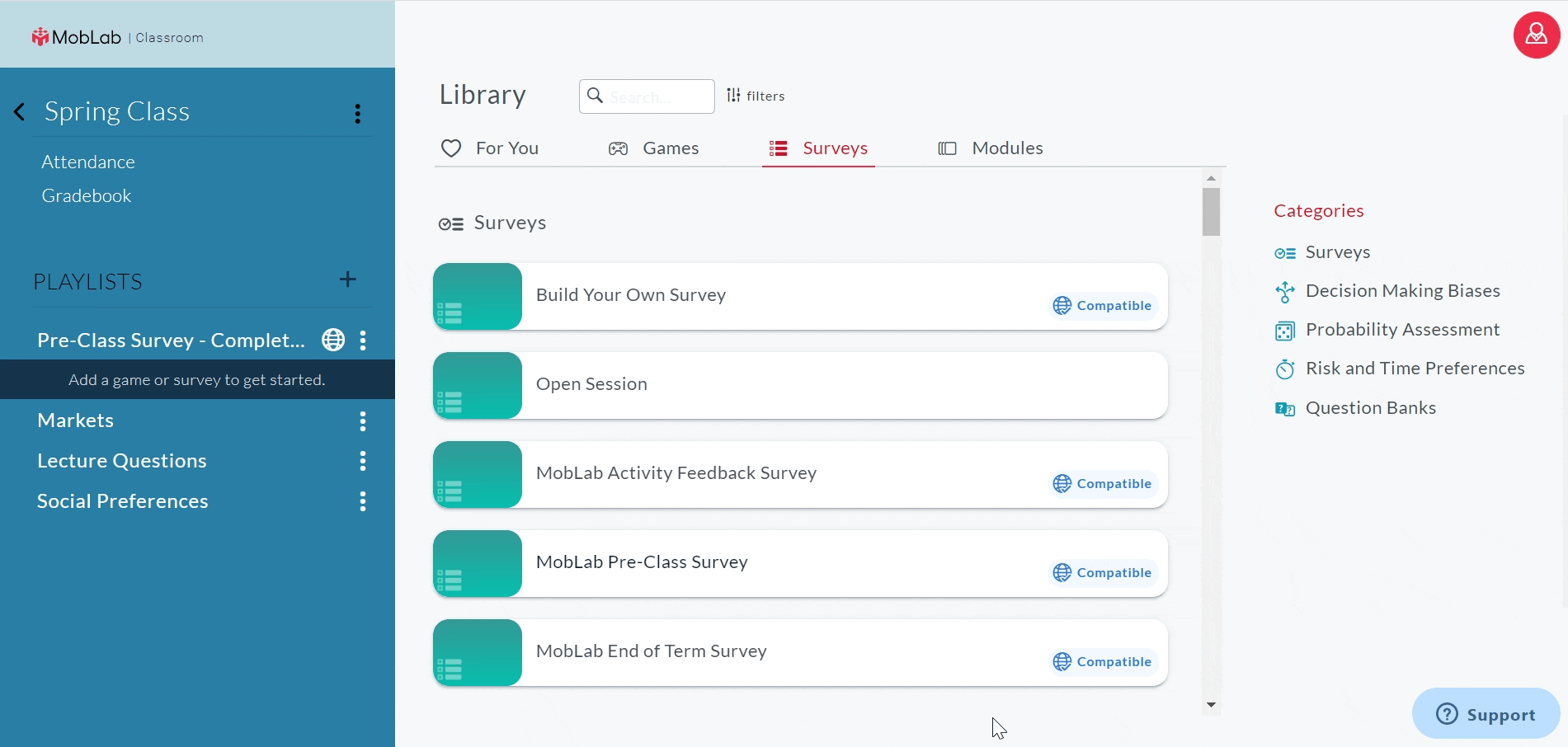
Task: Click the gamepad icon on Games tab
Action: pos(618,148)
